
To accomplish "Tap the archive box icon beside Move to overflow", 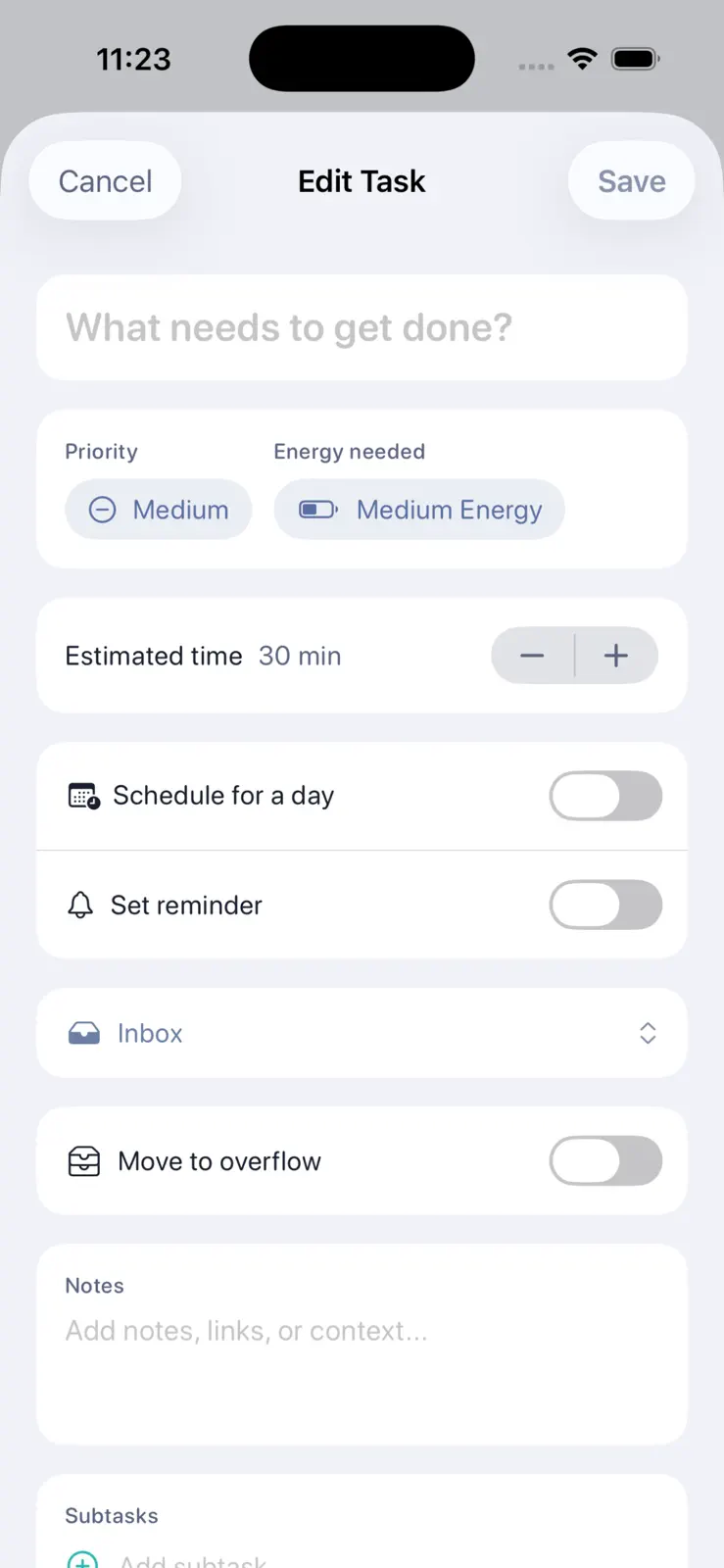I will point(84,1161).
